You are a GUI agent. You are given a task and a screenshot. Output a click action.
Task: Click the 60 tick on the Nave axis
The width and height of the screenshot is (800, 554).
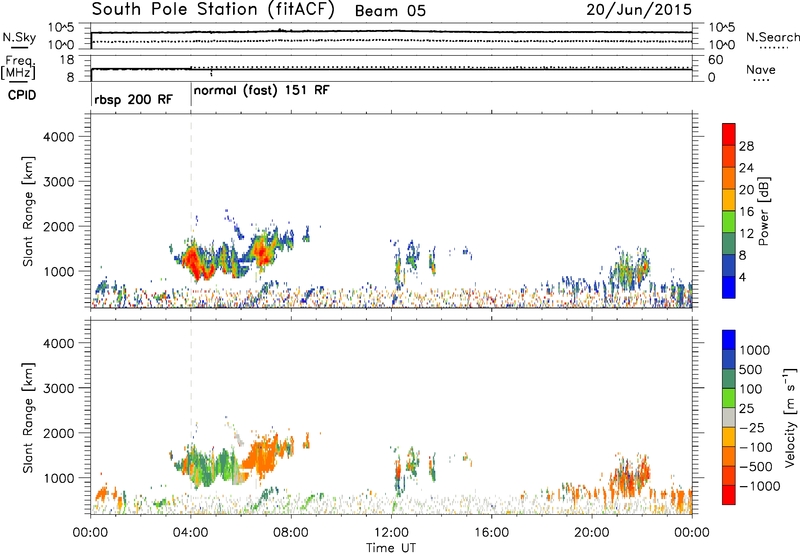click(x=715, y=60)
